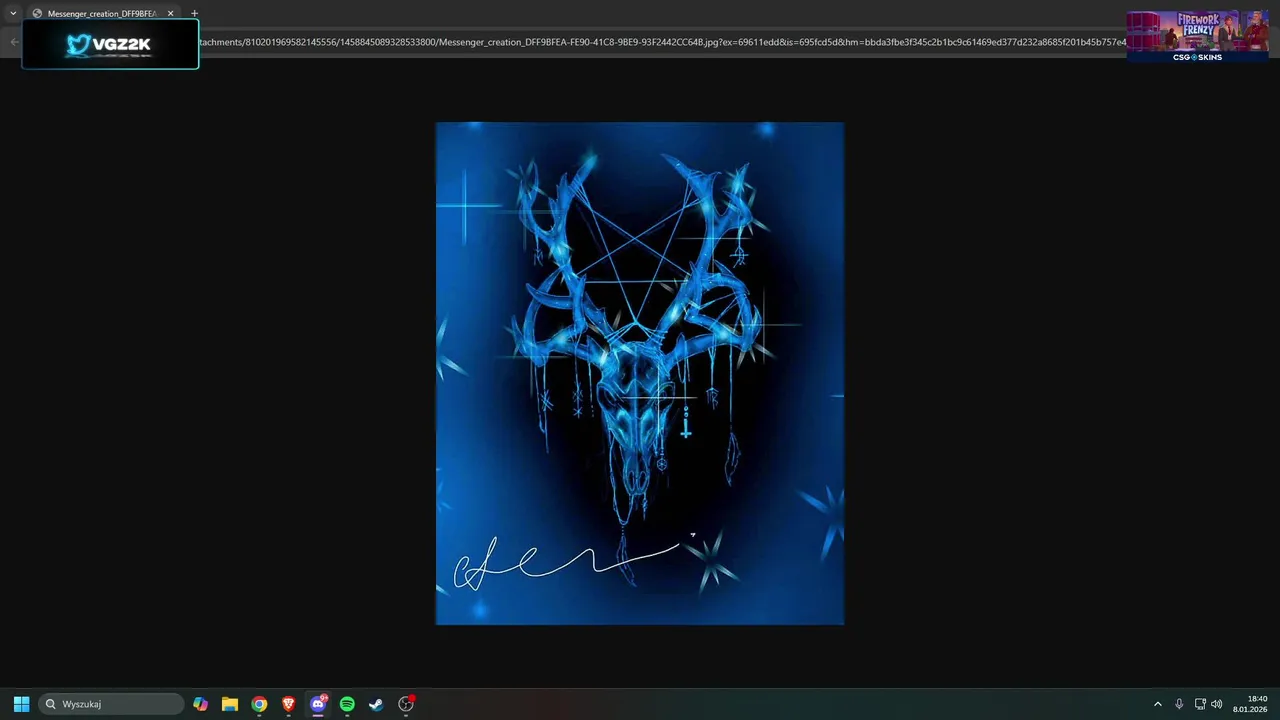Close the Messenger_creation tab

pos(170,14)
